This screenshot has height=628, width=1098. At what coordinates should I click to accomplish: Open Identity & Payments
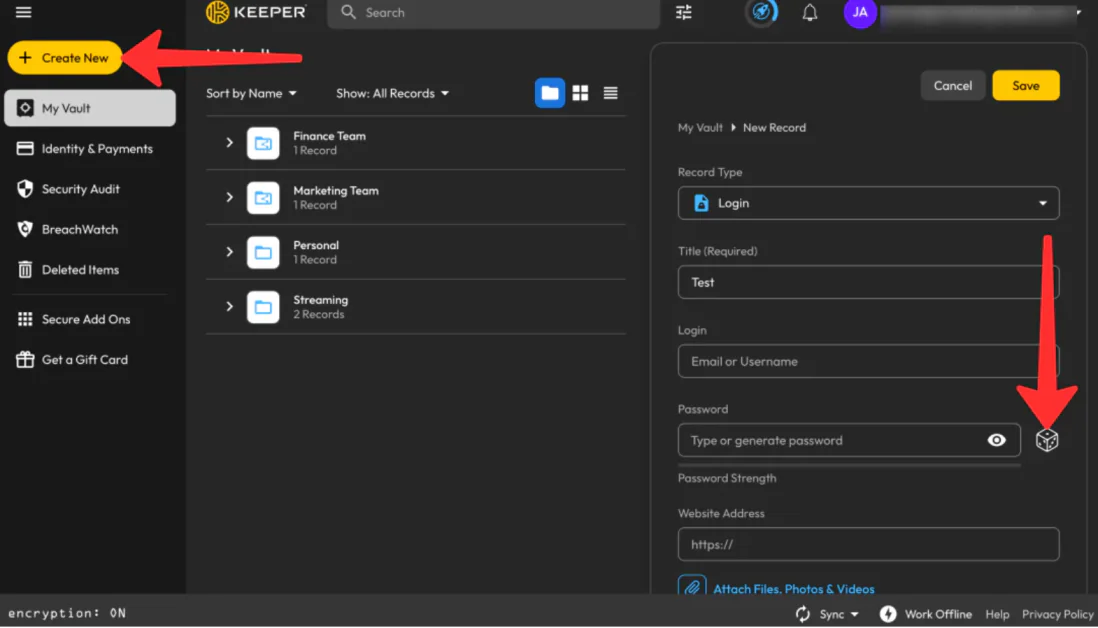pos(85,148)
